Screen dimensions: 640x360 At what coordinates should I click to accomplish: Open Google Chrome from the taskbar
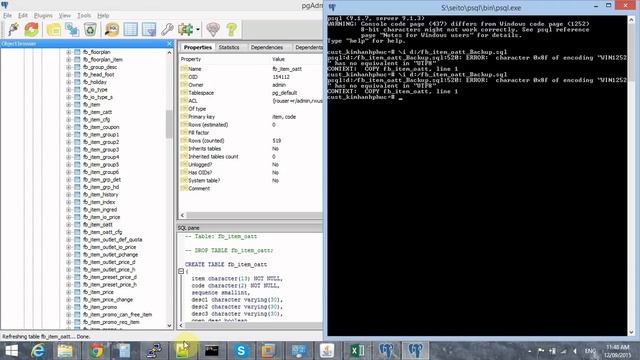click(x=96, y=351)
